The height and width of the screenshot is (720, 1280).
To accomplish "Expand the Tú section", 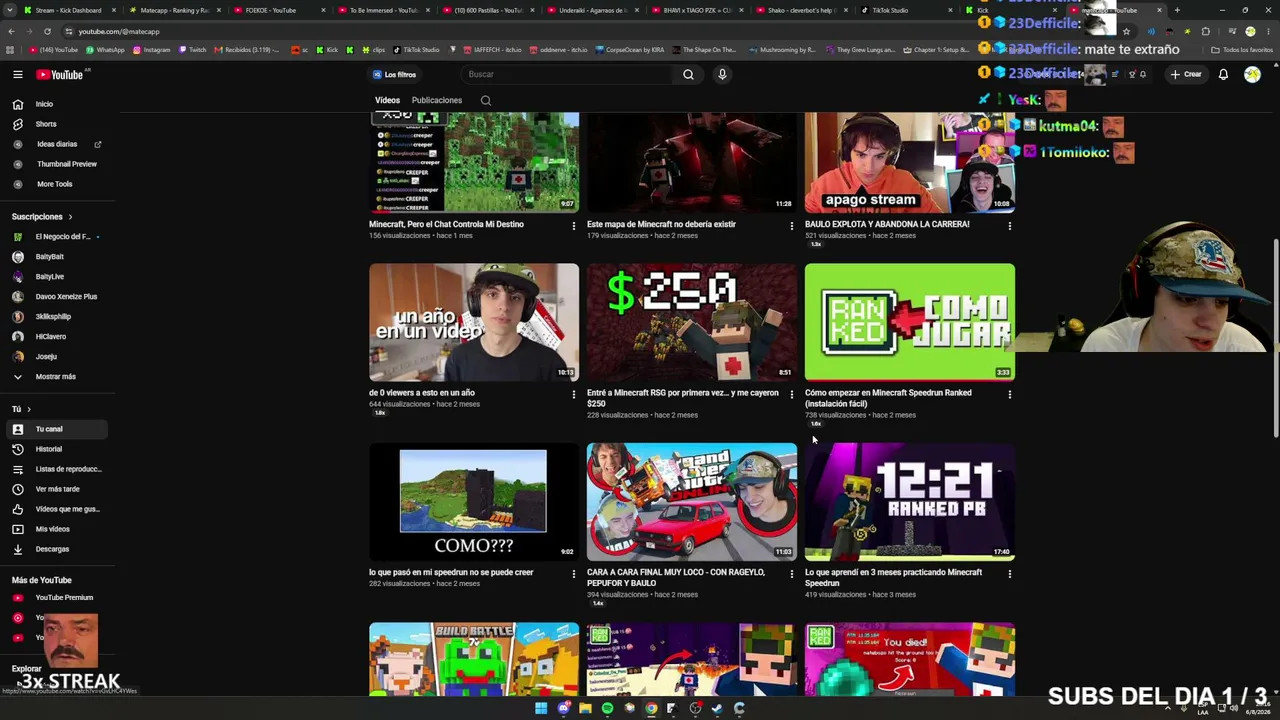I will (21, 409).
